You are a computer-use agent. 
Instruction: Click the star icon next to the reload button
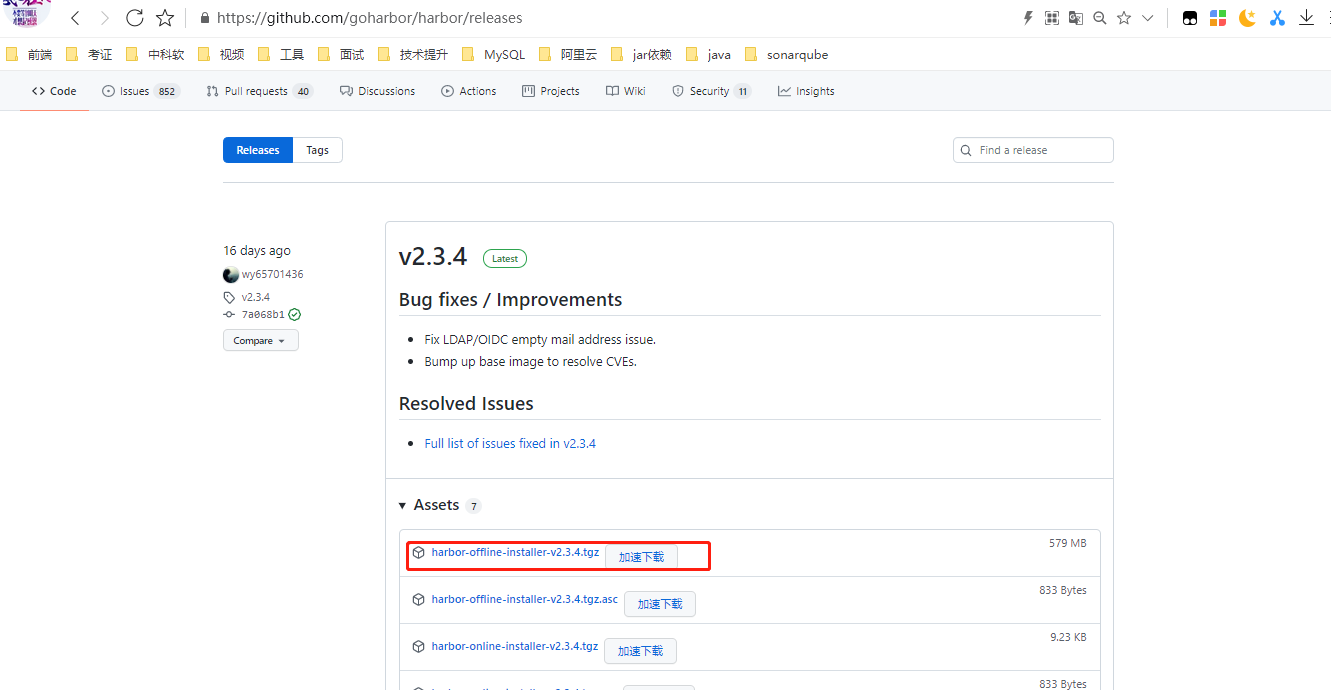coord(165,18)
